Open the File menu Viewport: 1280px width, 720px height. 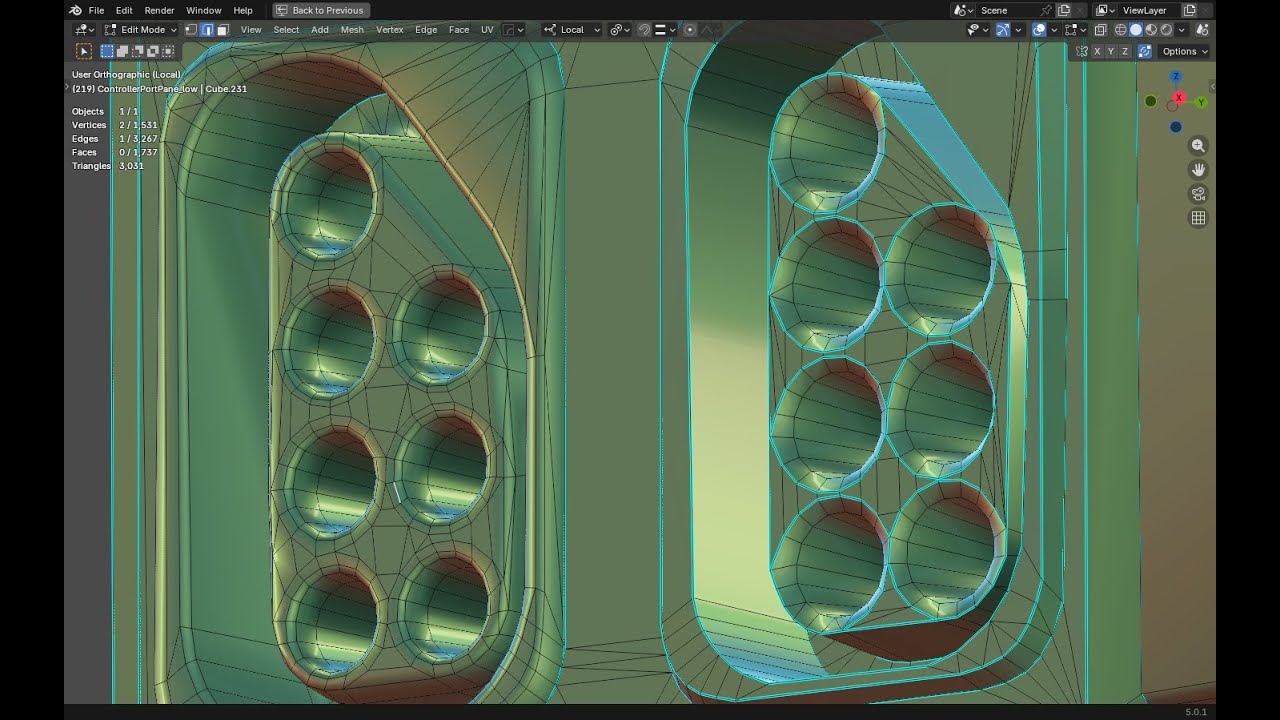pos(96,10)
